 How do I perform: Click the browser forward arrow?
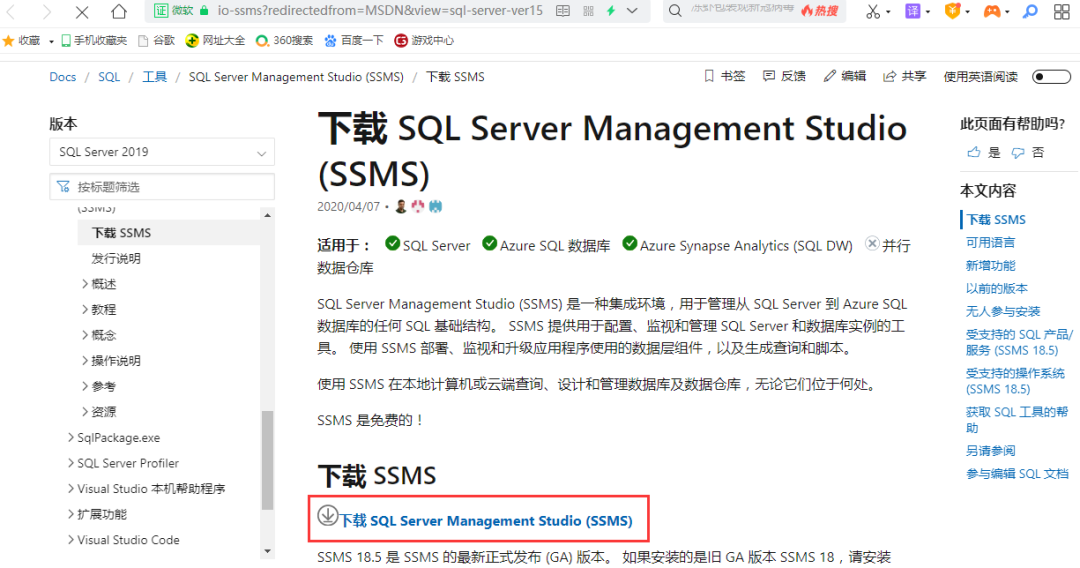(46, 12)
